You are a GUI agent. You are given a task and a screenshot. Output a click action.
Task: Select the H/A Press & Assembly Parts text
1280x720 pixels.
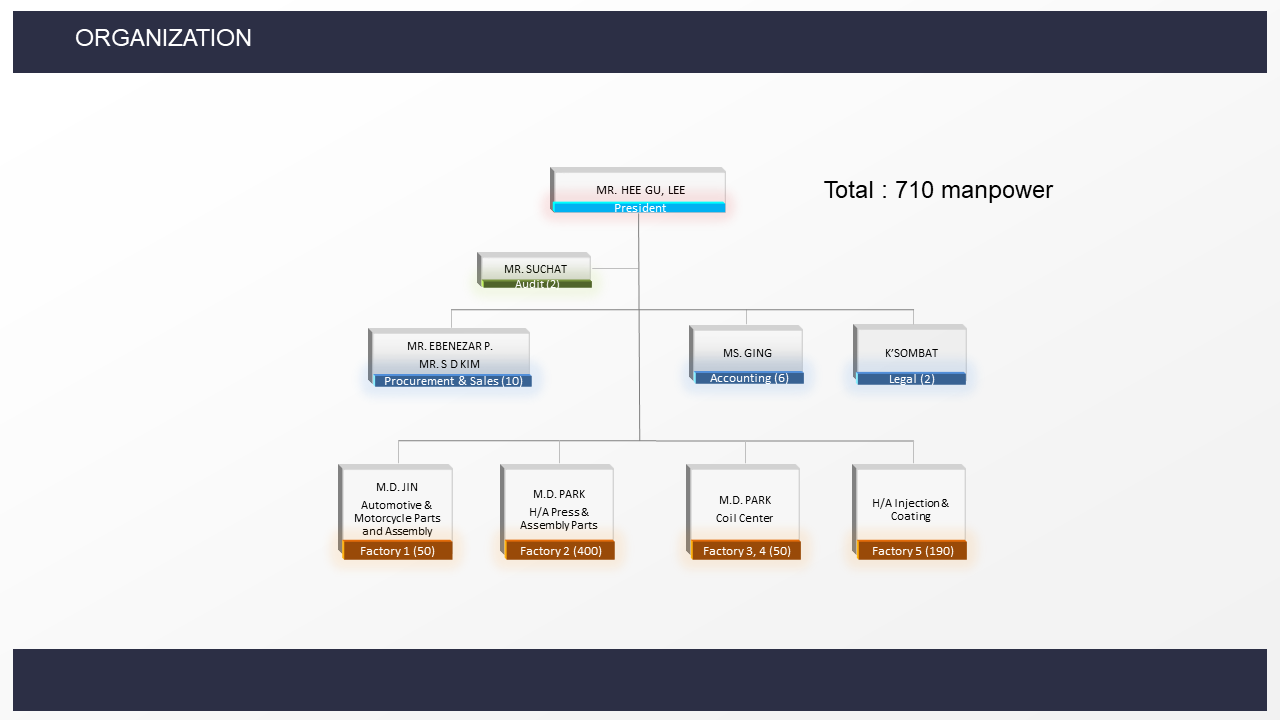point(558,518)
